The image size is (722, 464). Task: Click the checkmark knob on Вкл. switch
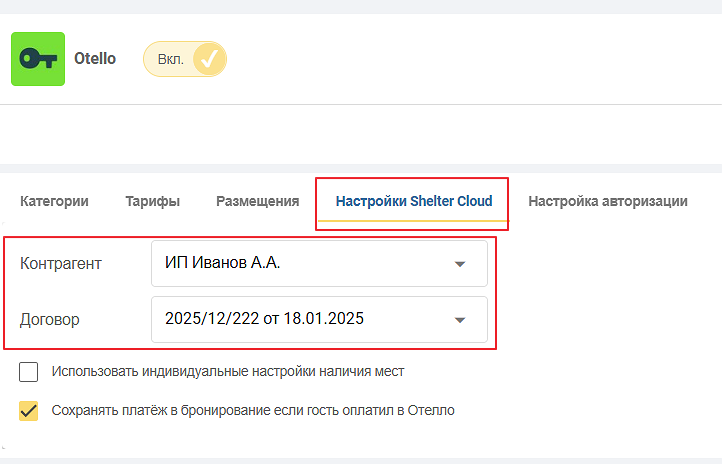(x=209, y=59)
